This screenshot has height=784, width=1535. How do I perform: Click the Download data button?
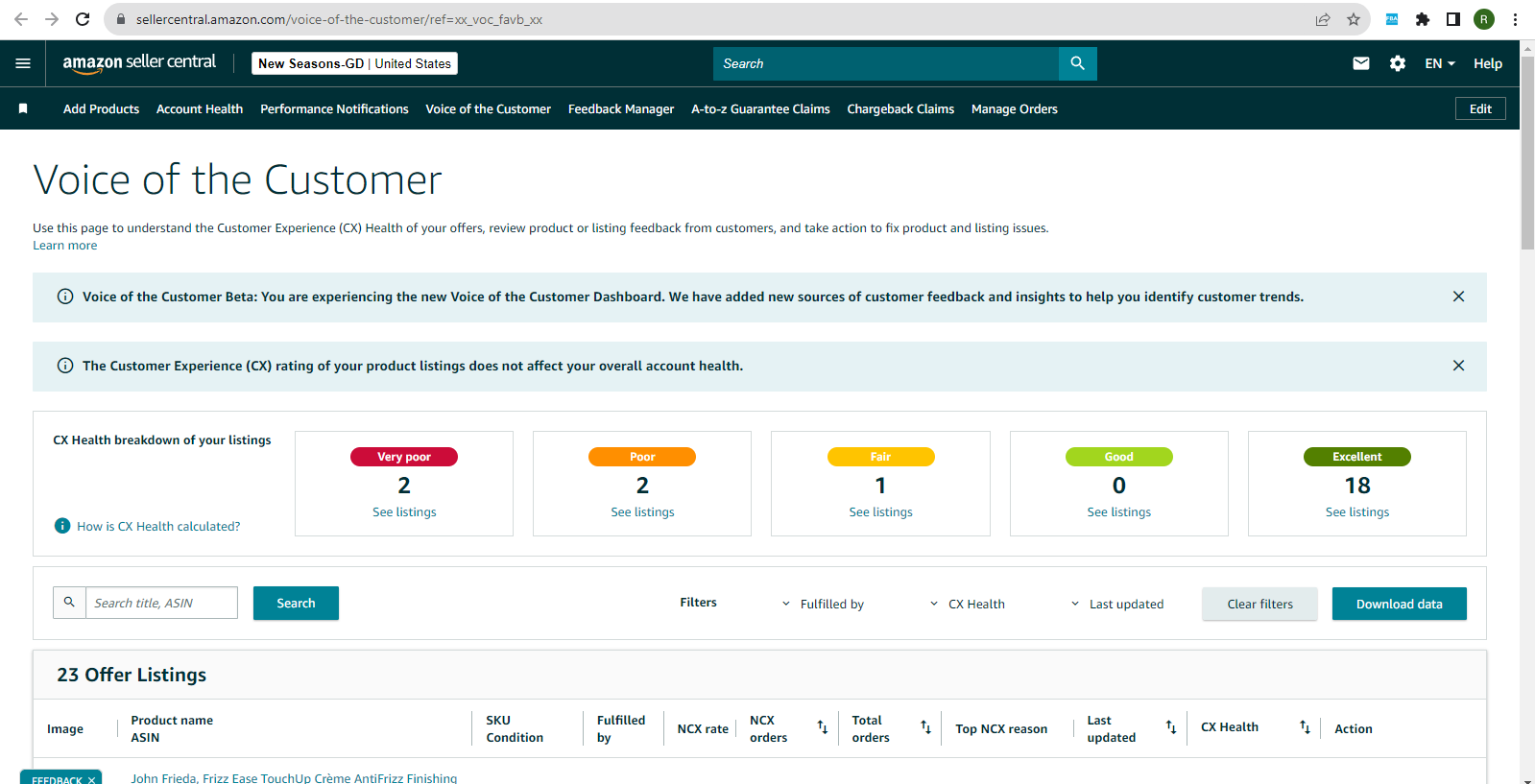point(1399,604)
